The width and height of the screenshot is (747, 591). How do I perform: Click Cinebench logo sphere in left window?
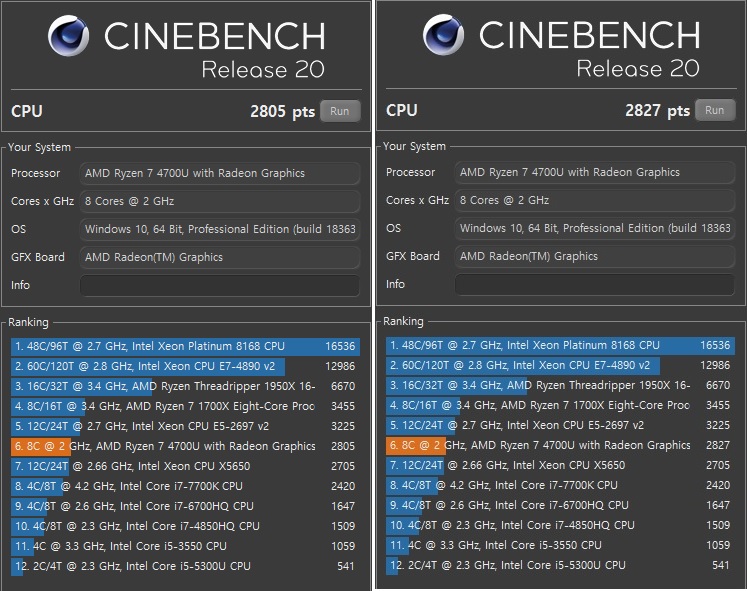(68, 36)
